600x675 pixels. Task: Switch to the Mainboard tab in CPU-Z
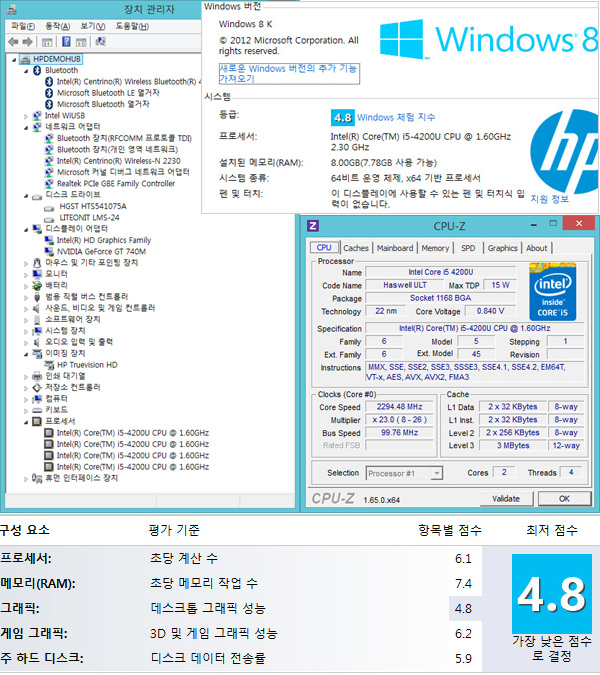[x=395, y=248]
